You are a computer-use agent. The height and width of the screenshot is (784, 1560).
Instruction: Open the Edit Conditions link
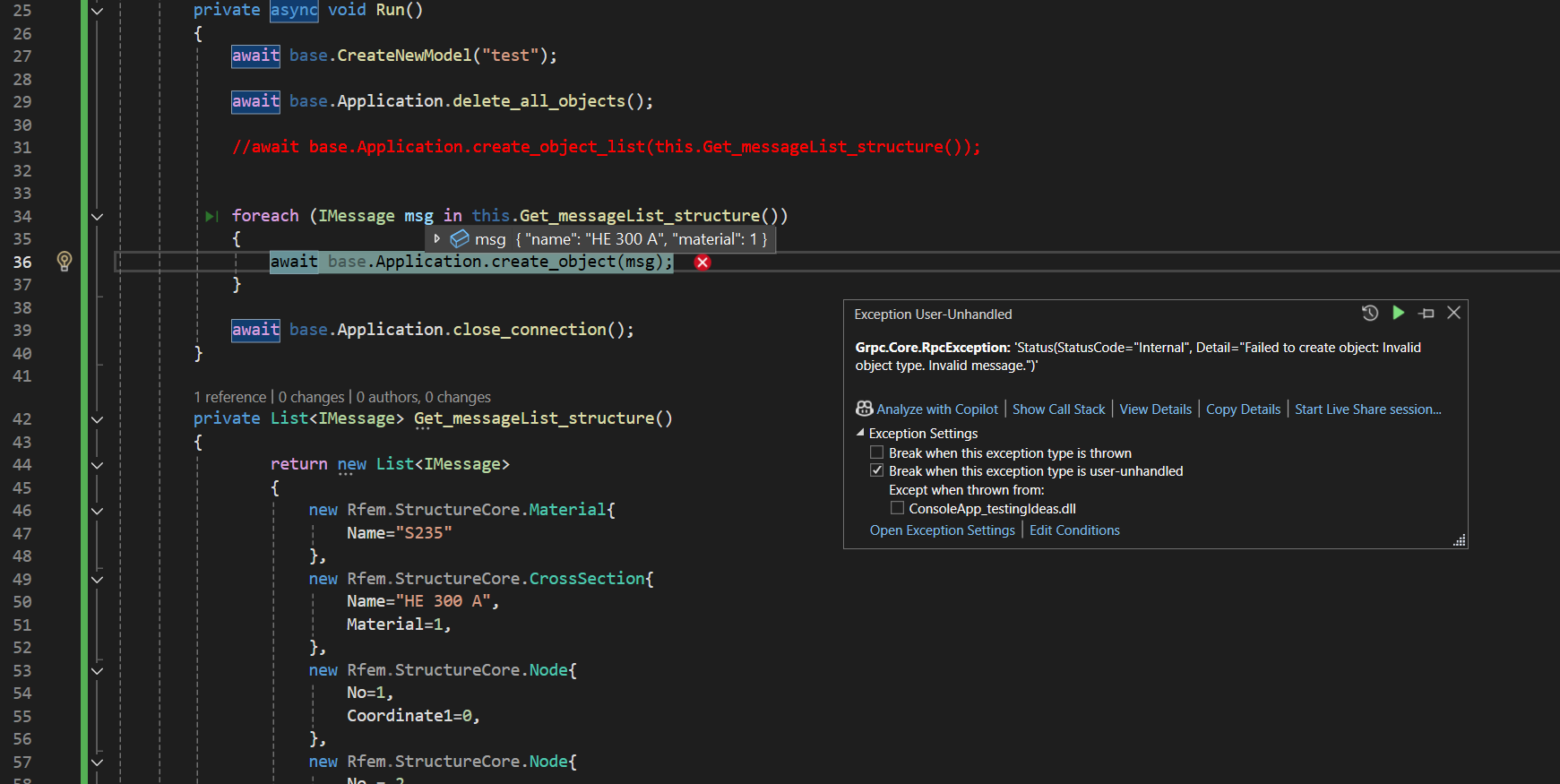click(x=1074, y=530)
